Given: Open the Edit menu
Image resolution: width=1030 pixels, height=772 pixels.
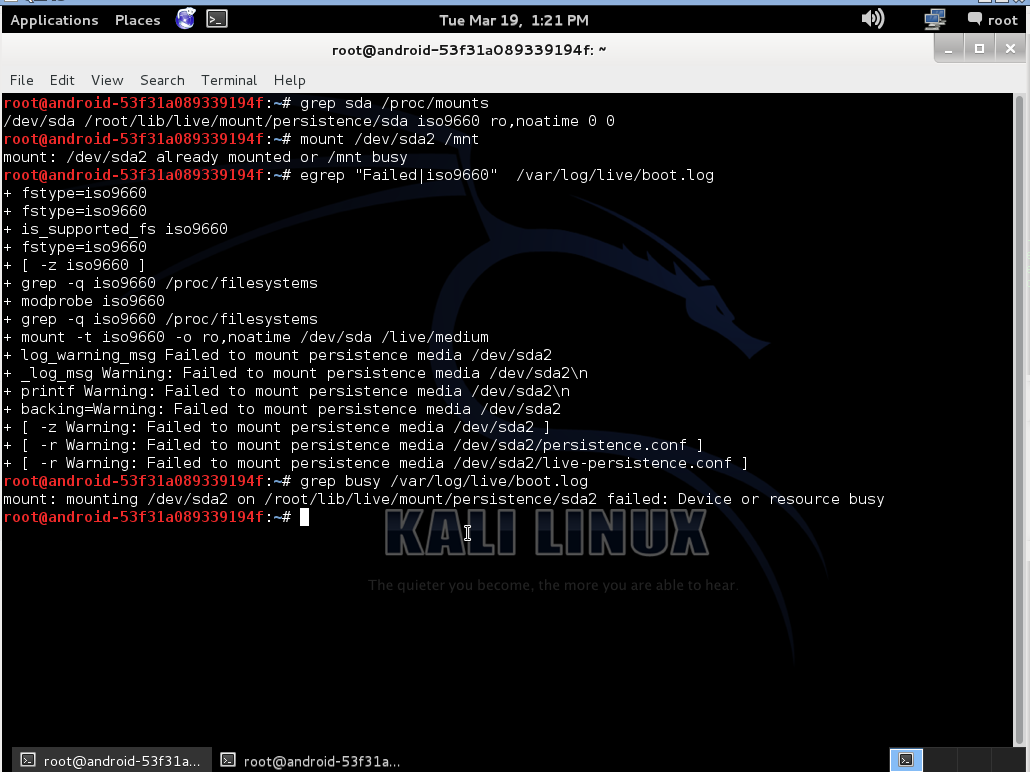Looking at the screenshot, I should point(62,80).
